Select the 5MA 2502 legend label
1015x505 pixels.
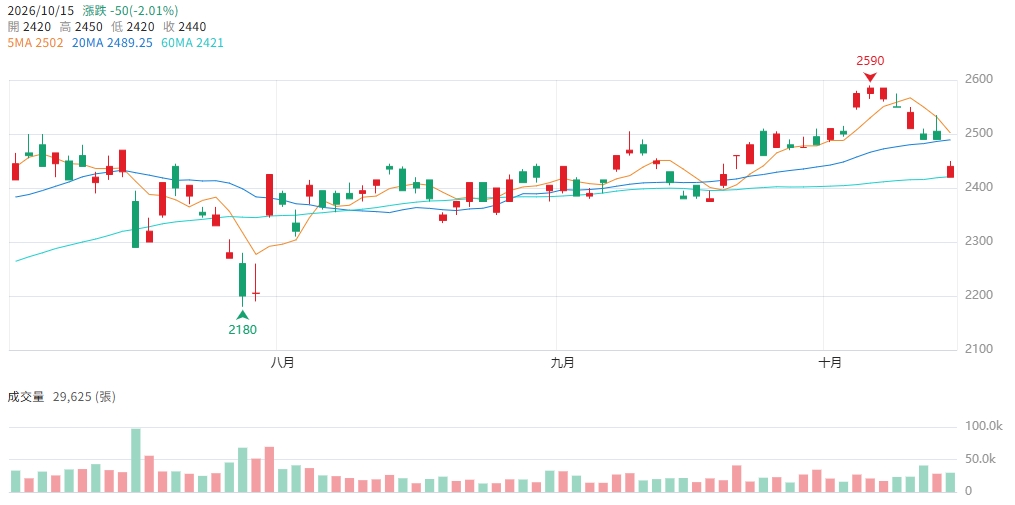(x=36, y=43)
